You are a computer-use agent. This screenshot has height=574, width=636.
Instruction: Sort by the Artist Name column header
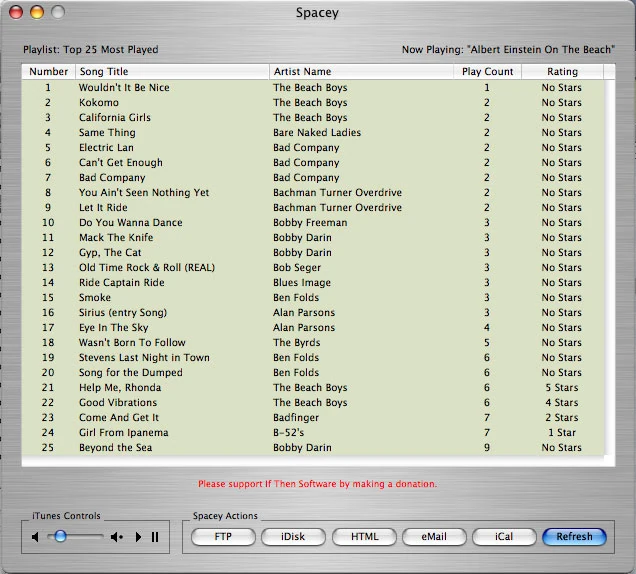(361, 71)
